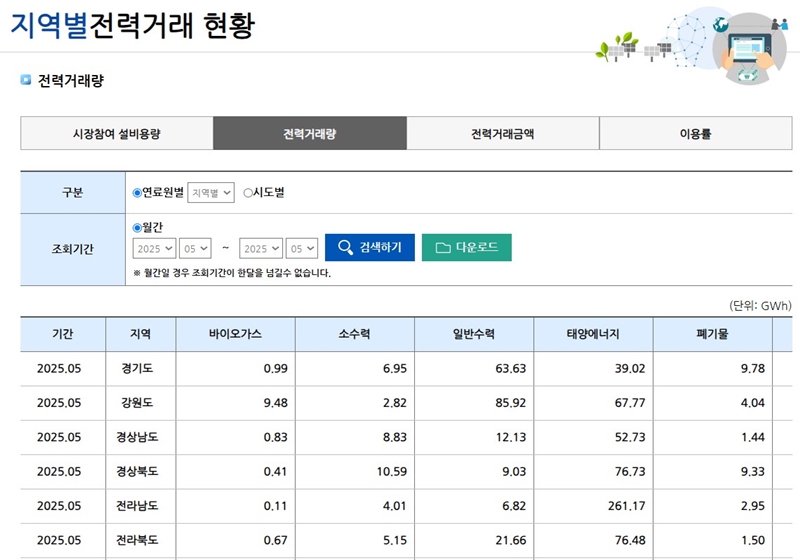Click the 1.50 waste value for 전라북도

pos(753,540)
